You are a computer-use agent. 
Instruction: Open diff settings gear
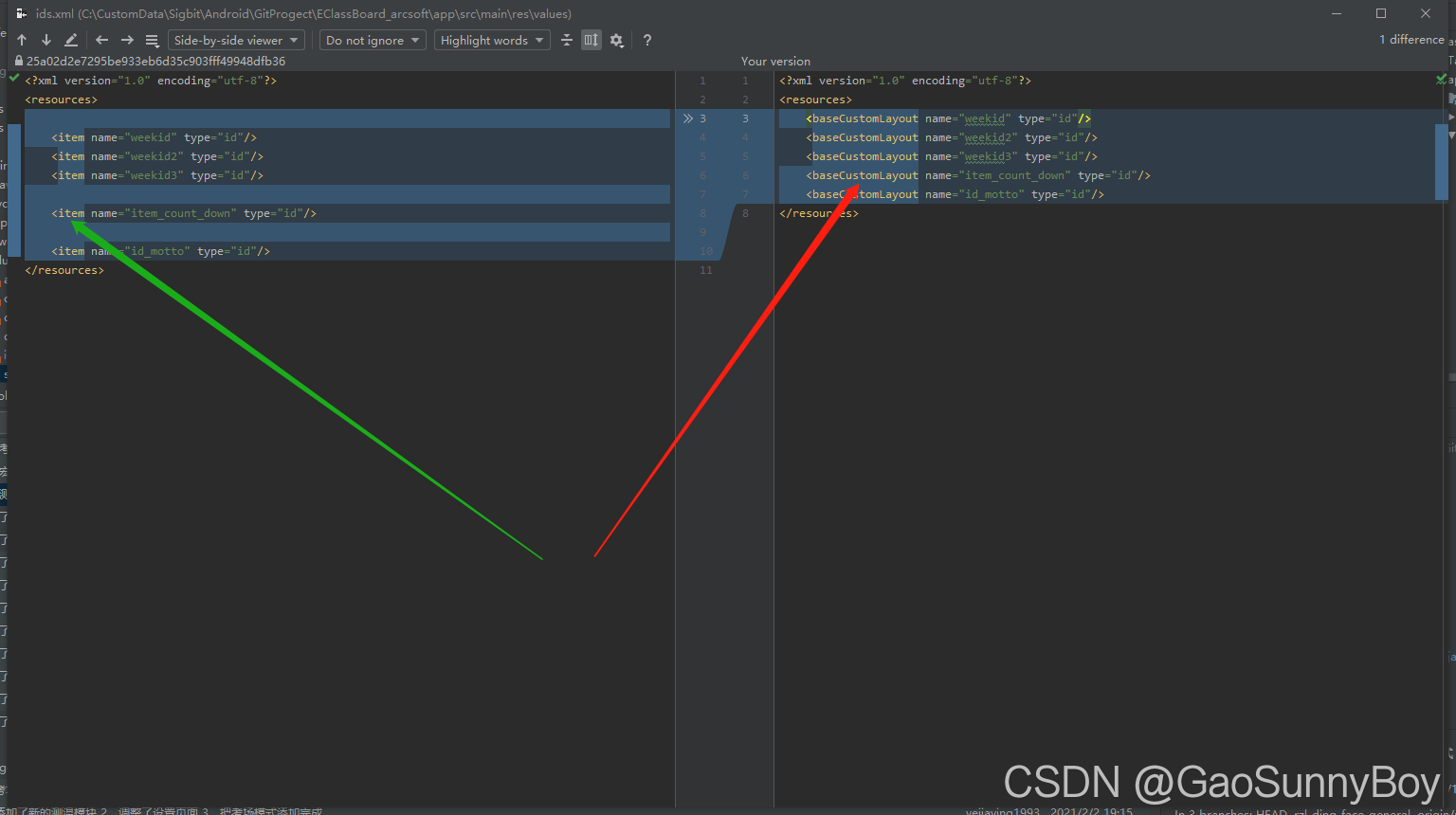coord(617,40)
